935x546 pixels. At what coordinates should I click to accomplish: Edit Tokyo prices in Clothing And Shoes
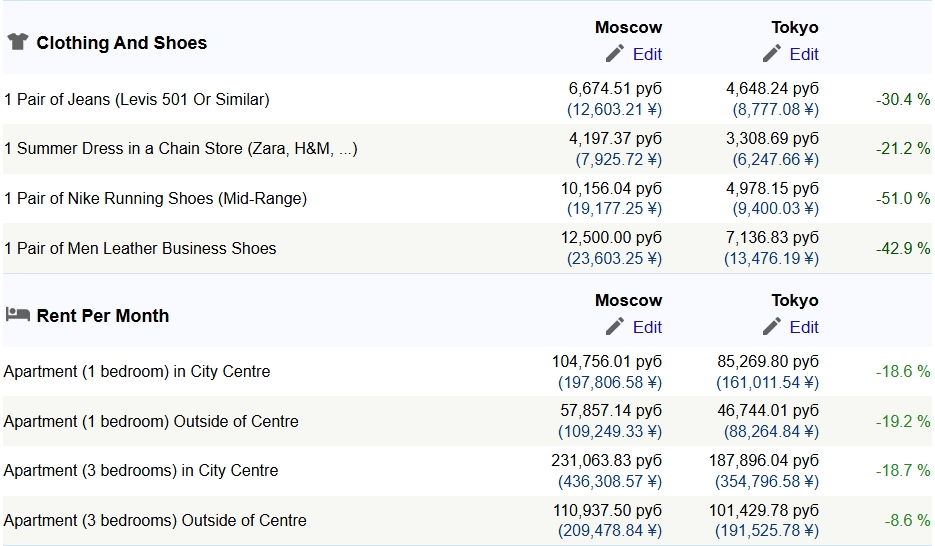[804, 54]
